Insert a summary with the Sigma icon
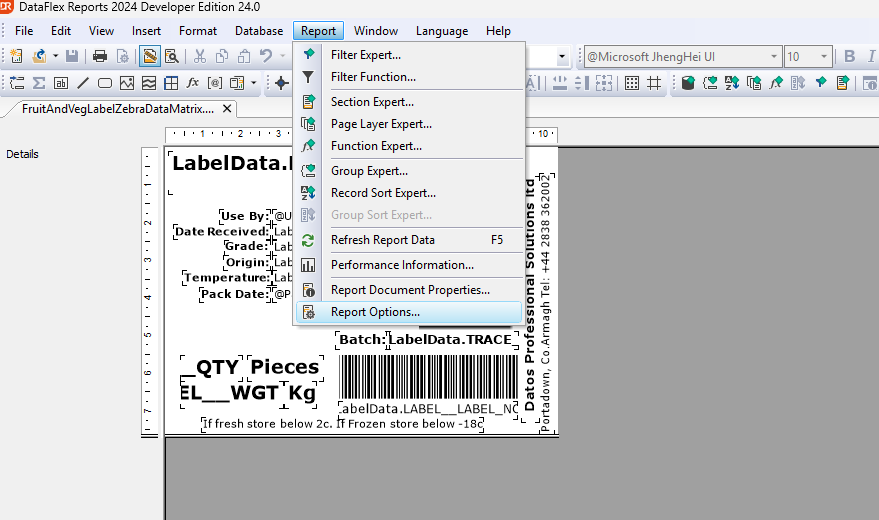 pyautogui.click(x=39, y=82)
